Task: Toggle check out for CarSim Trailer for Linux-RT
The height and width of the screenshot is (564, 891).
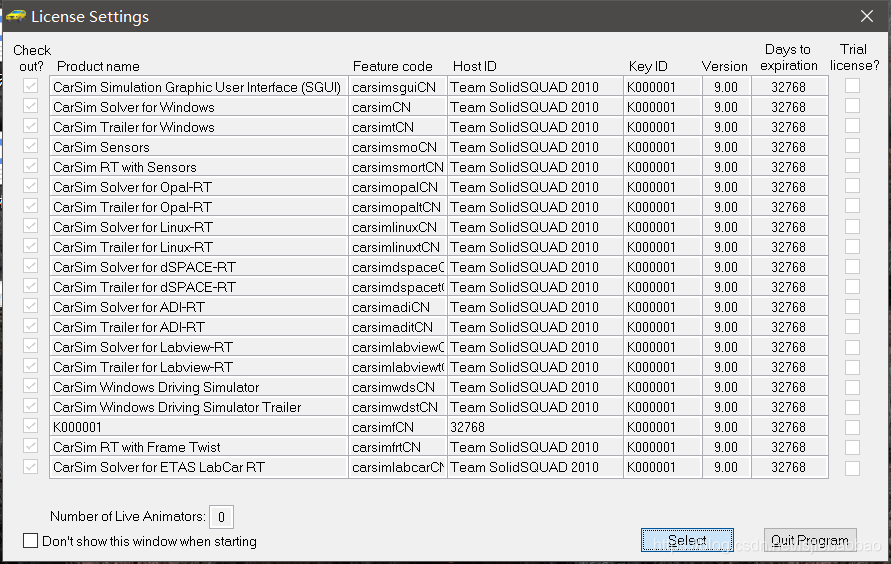Action: [x=31, y=246]
